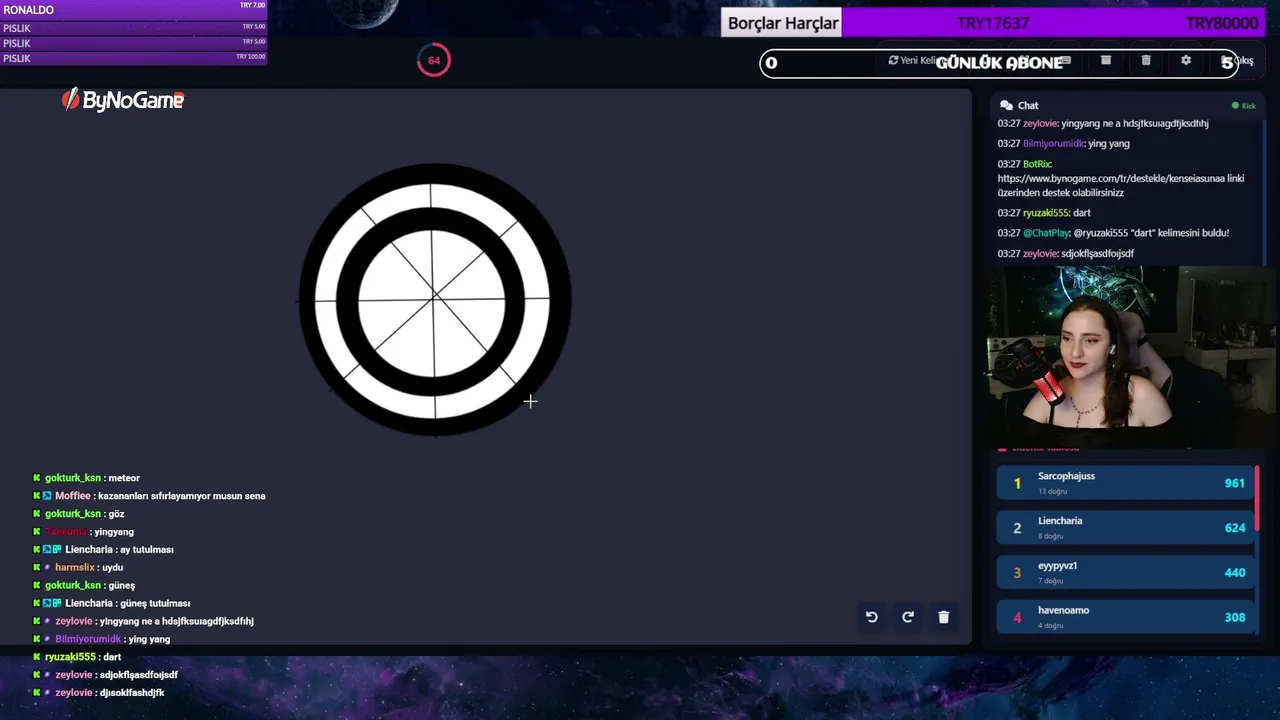Click the green Kick status indicator
1280x720 pixels.
point(1244,105)
